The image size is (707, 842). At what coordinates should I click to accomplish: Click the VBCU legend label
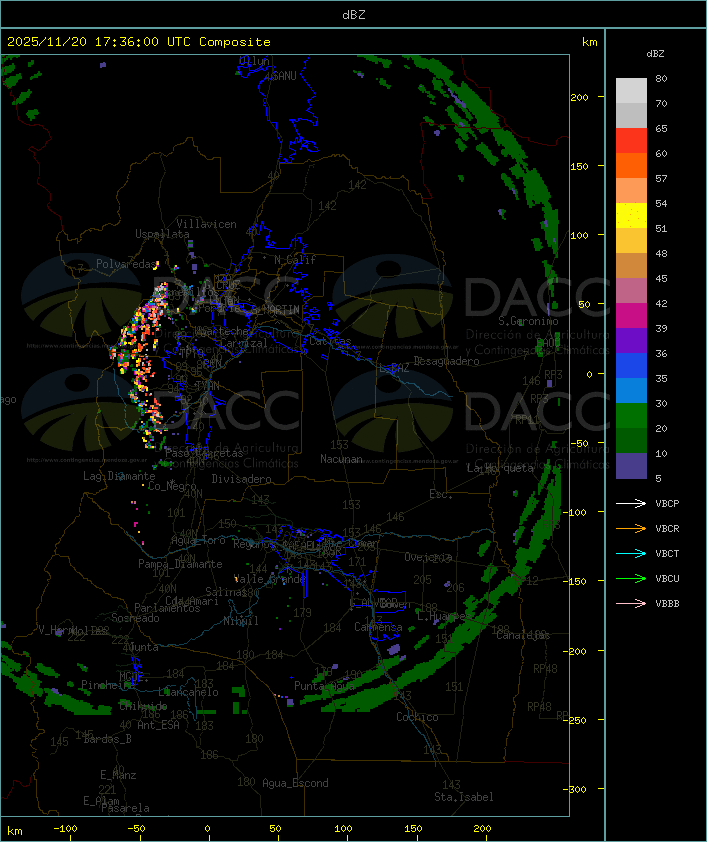(x=667, y=578)
